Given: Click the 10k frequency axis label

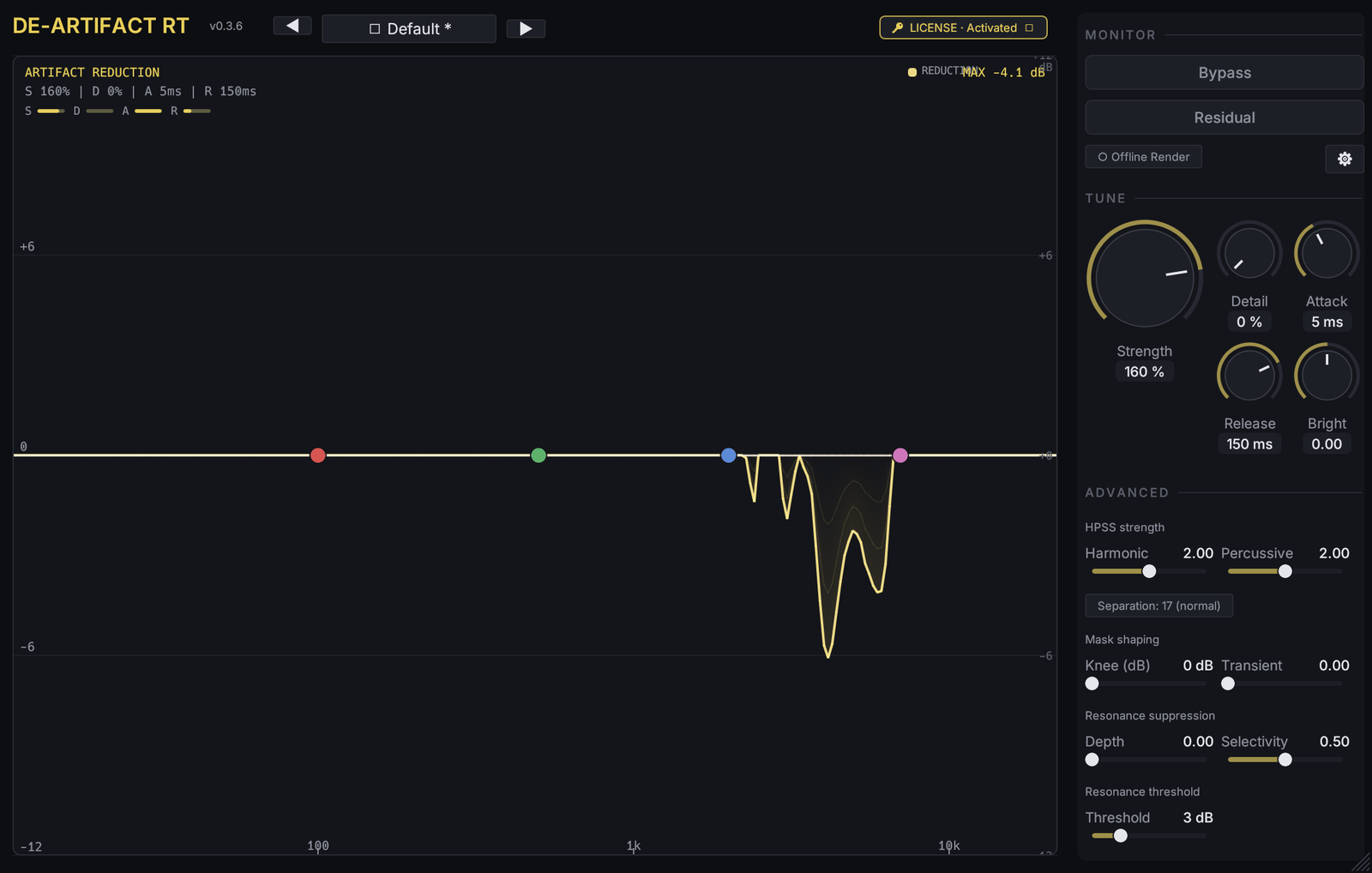Looking at the screenshot, I should point(949,846).
